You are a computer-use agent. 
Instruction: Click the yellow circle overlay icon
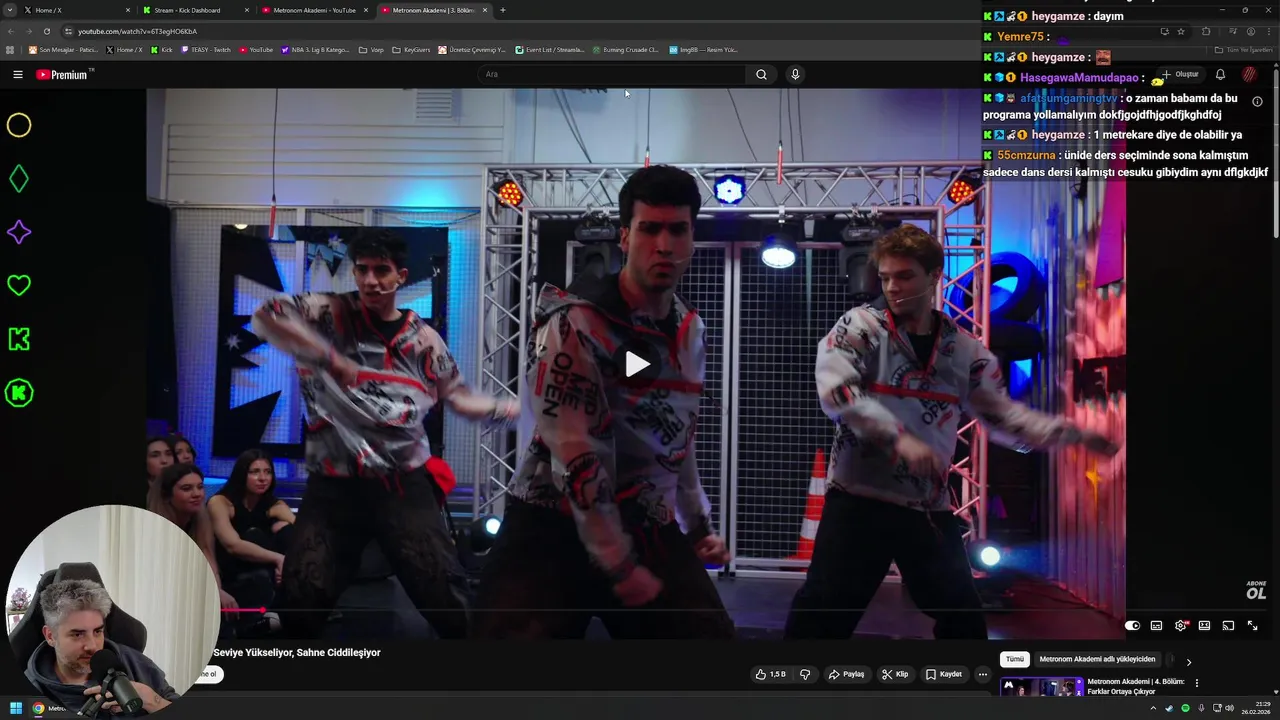(19, 125)
